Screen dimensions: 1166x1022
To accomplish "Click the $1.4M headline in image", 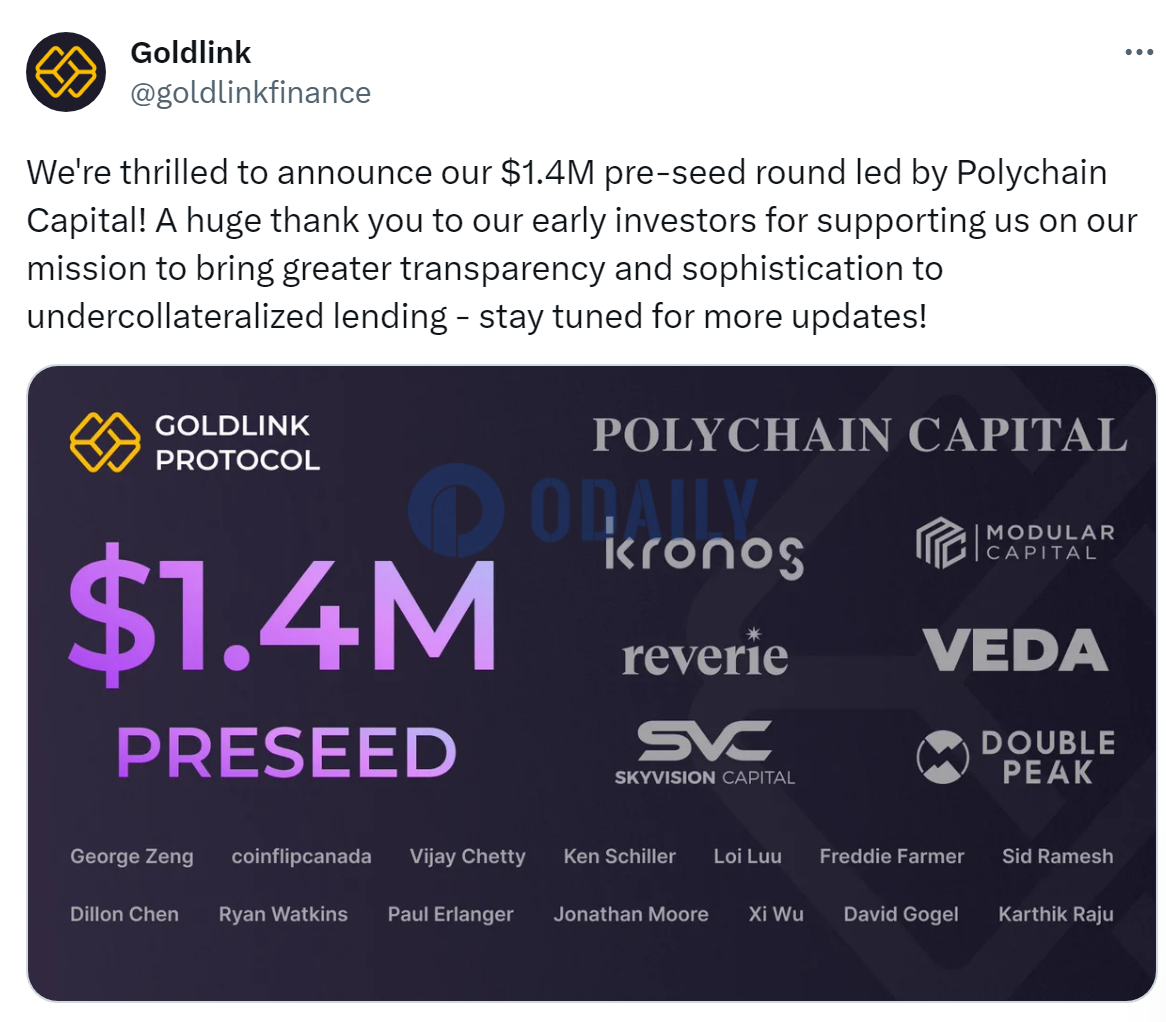I will pos(282,615).
